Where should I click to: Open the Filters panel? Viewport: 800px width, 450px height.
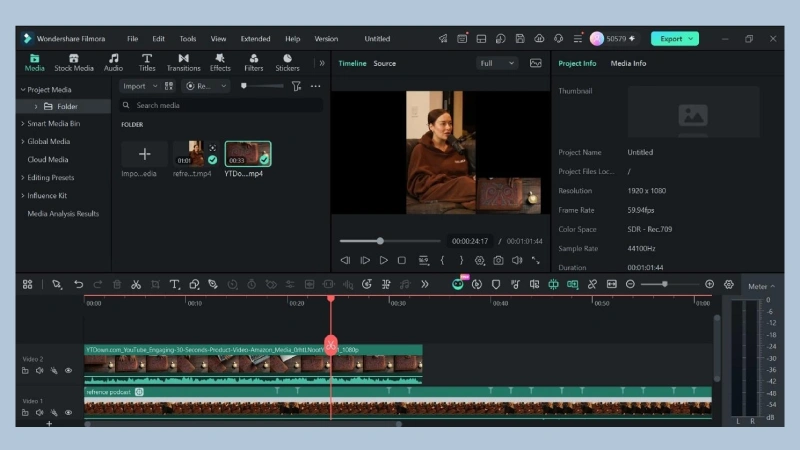point(254,62)
